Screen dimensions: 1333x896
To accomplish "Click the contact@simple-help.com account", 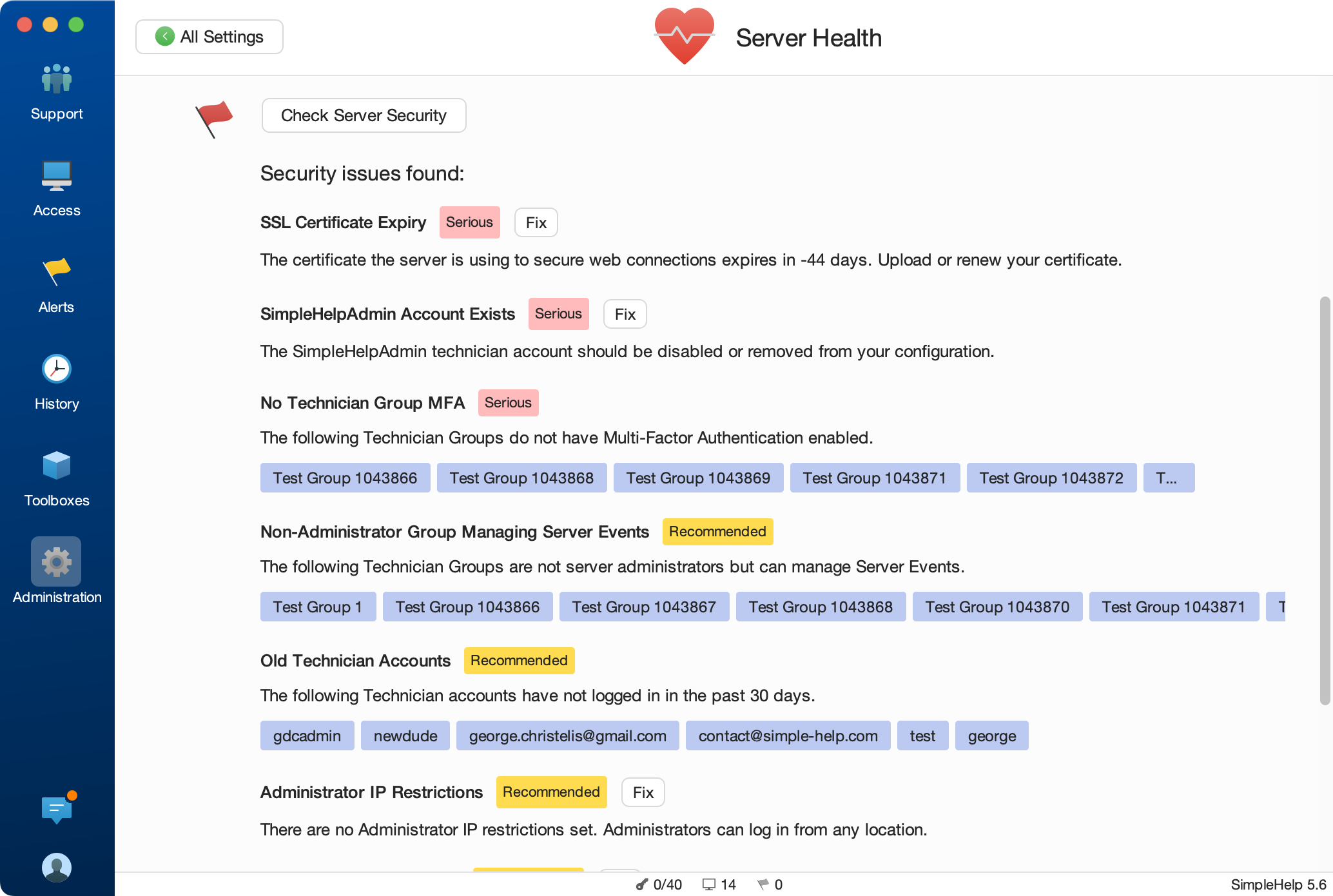I will click(x=788, y=735).
